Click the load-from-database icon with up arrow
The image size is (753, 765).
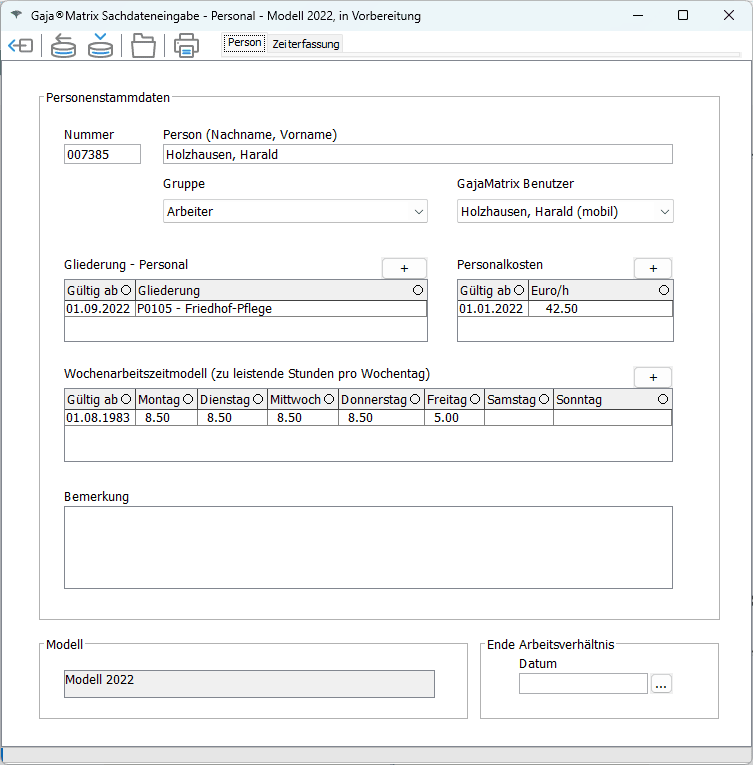click(63, 46)
